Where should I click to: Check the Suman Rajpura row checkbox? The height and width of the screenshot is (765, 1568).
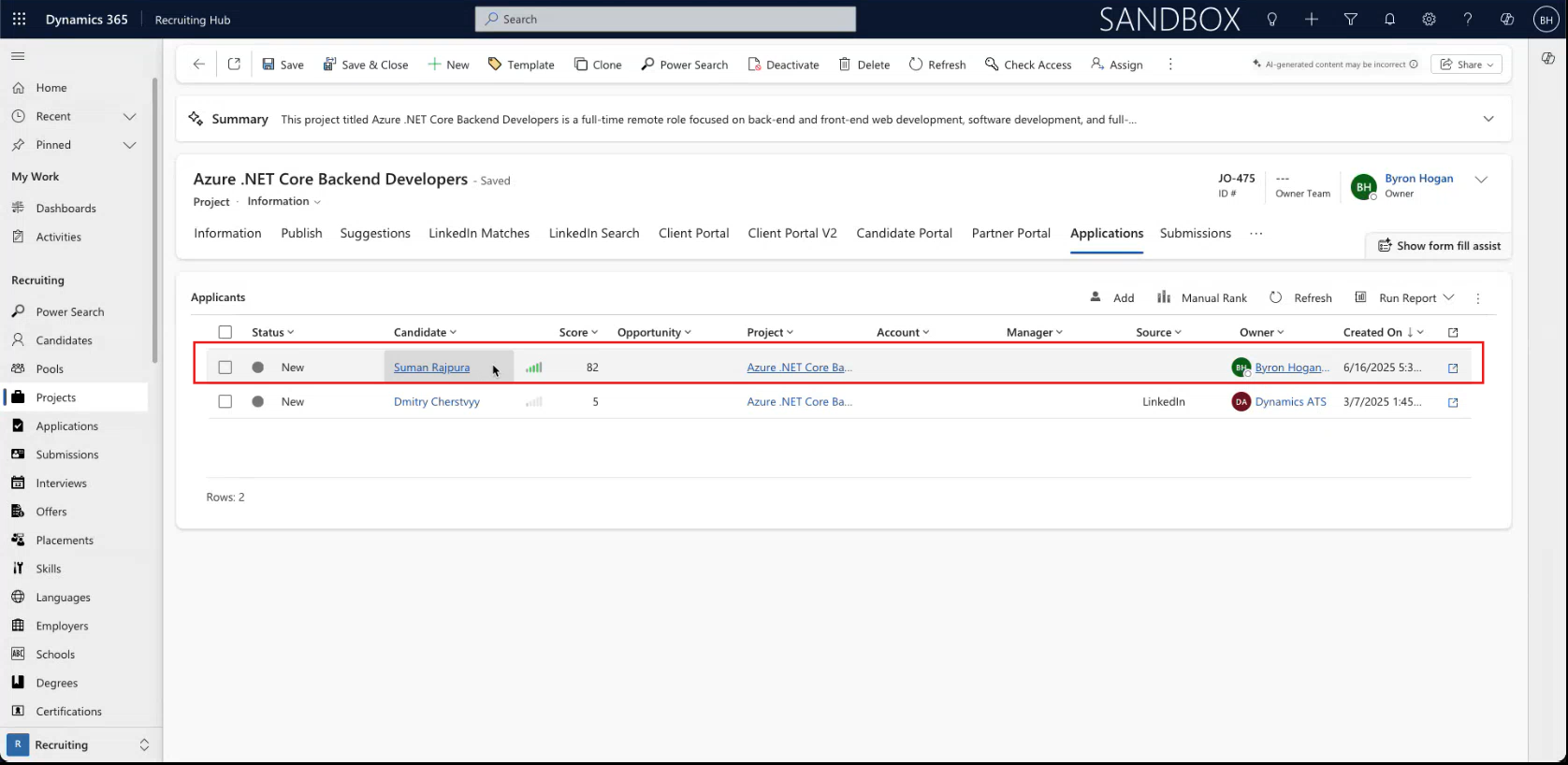click(x=225, y=368)
